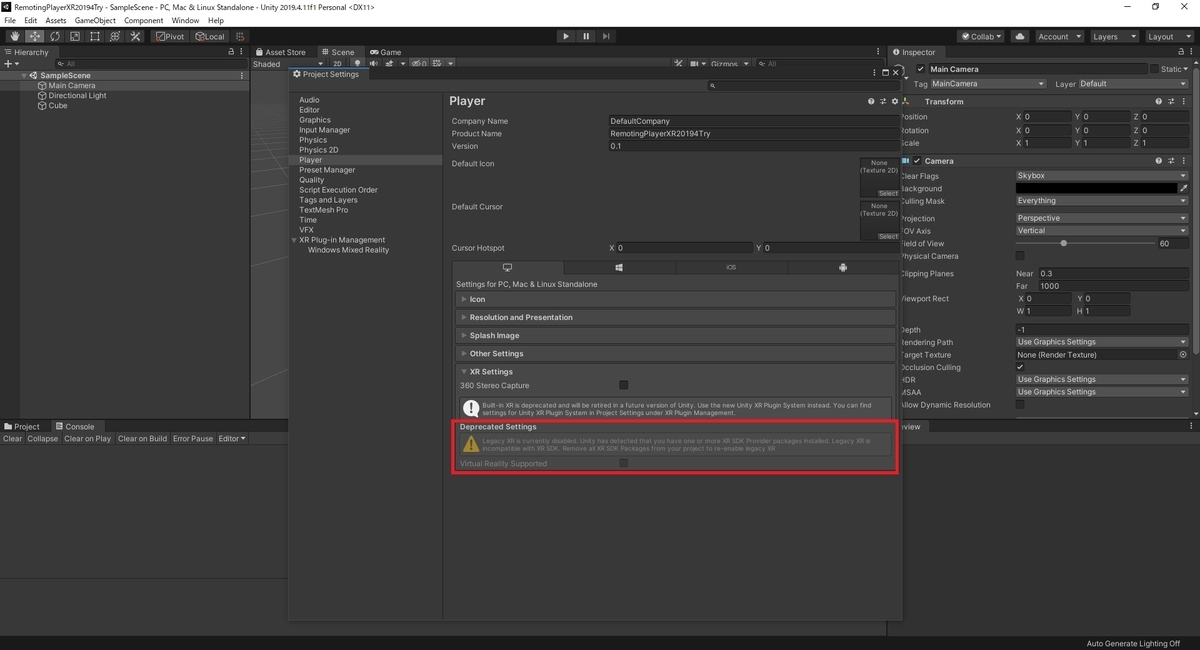The width and height of the screenshot is (1200, 650).
Task: Select the Move tool in toolbar
Action: 35,36
